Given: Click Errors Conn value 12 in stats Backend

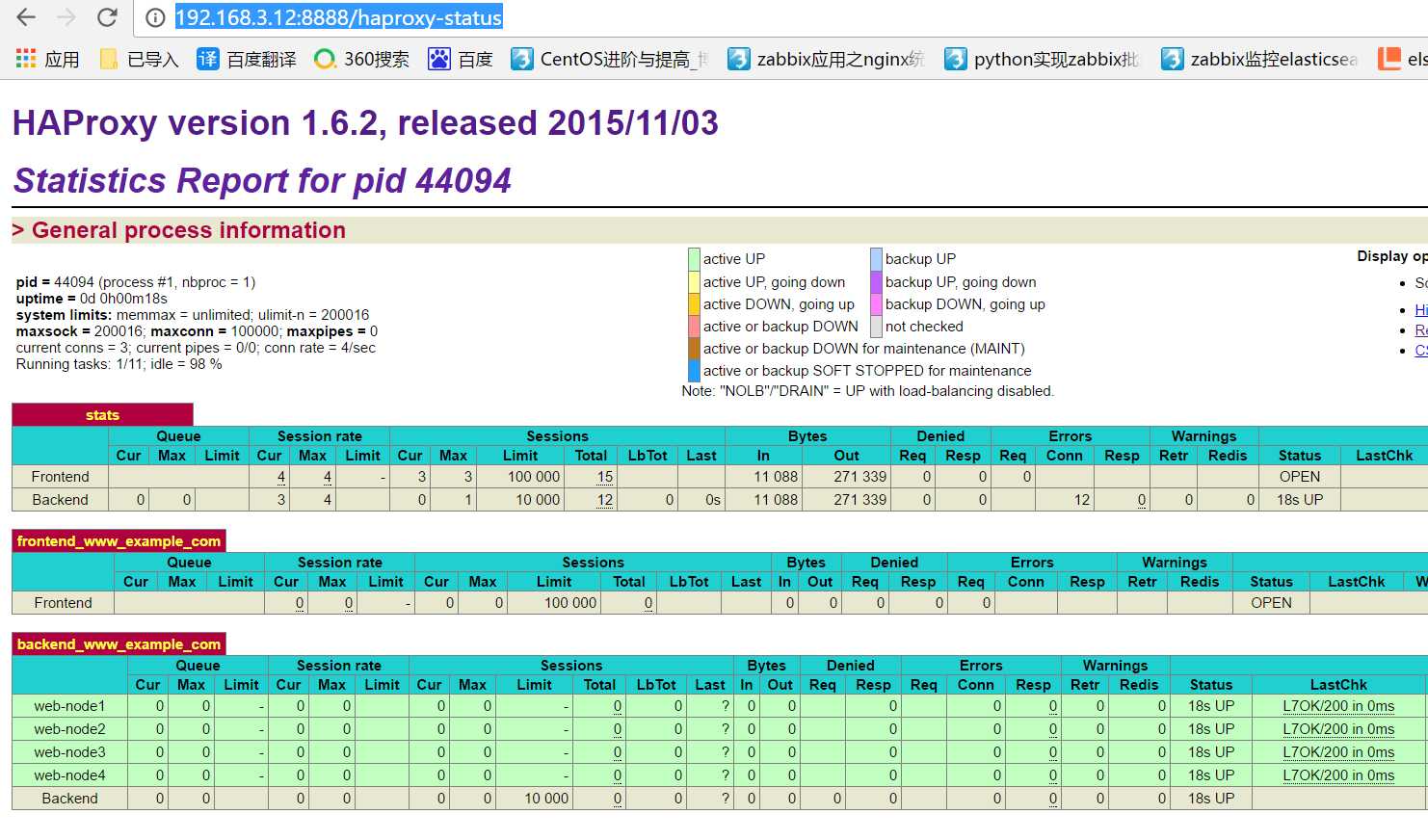Looking at the screenshot, I should (x=1082, y=500).
